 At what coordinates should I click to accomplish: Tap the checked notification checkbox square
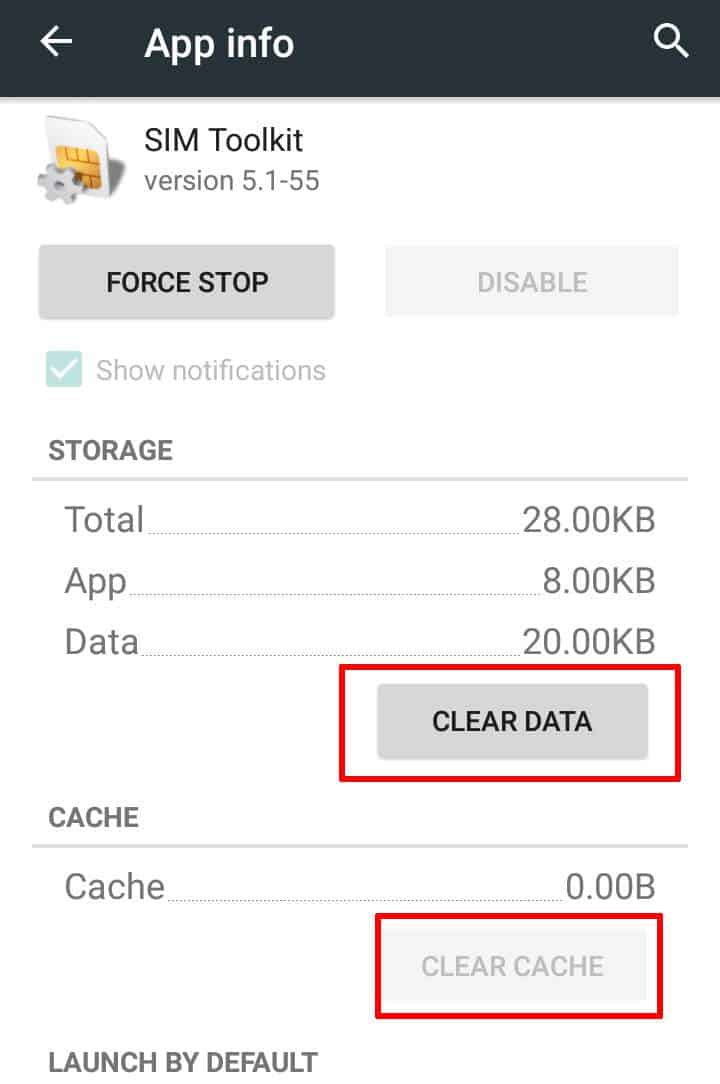coord(62,370)
